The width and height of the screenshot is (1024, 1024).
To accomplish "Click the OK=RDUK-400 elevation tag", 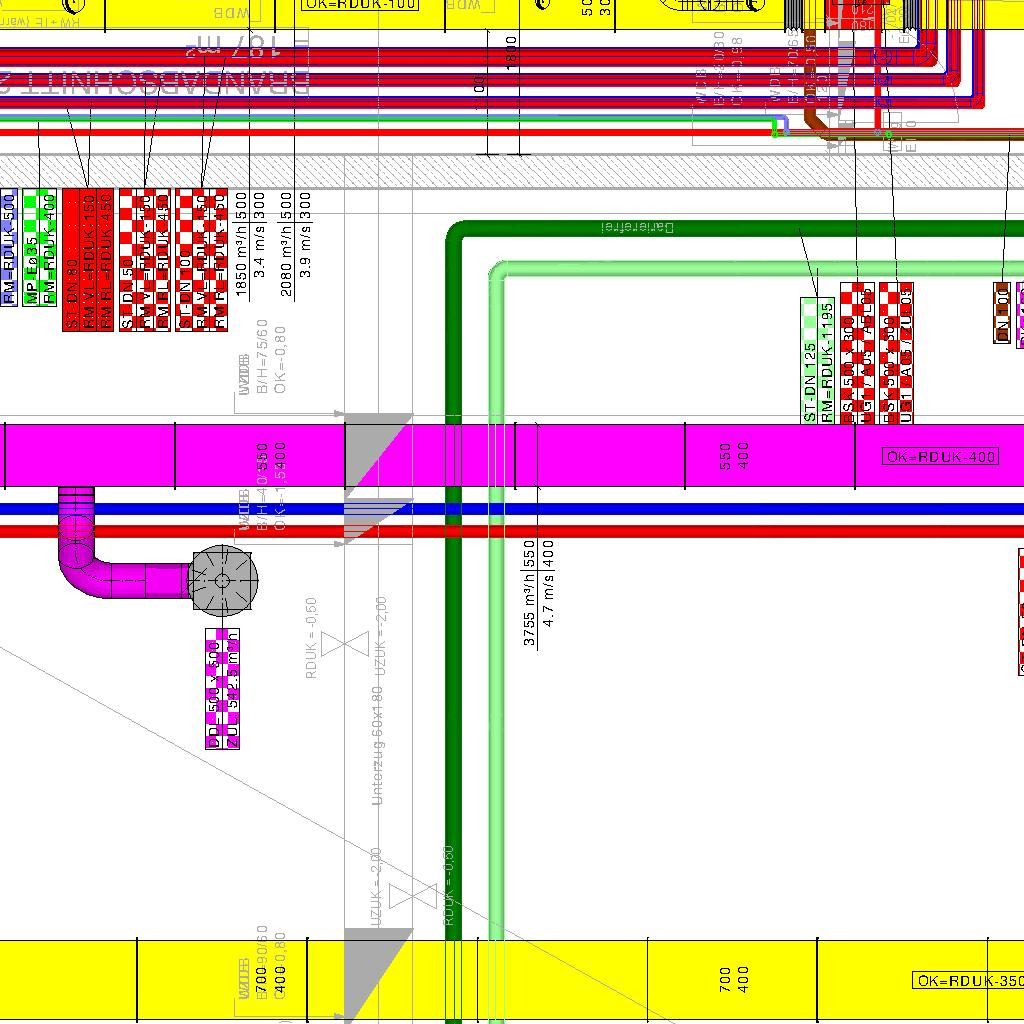I will click(x=940, y=457).
